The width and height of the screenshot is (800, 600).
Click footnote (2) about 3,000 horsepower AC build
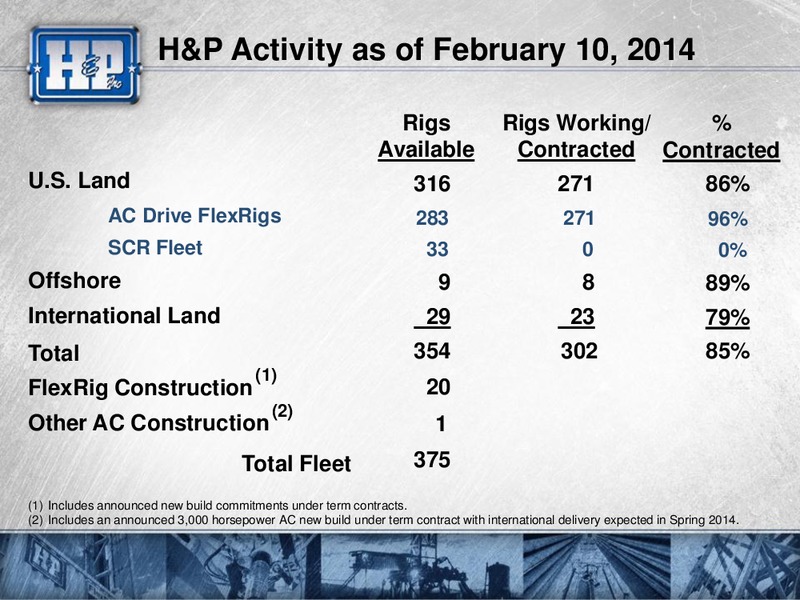tap(384, 520)
